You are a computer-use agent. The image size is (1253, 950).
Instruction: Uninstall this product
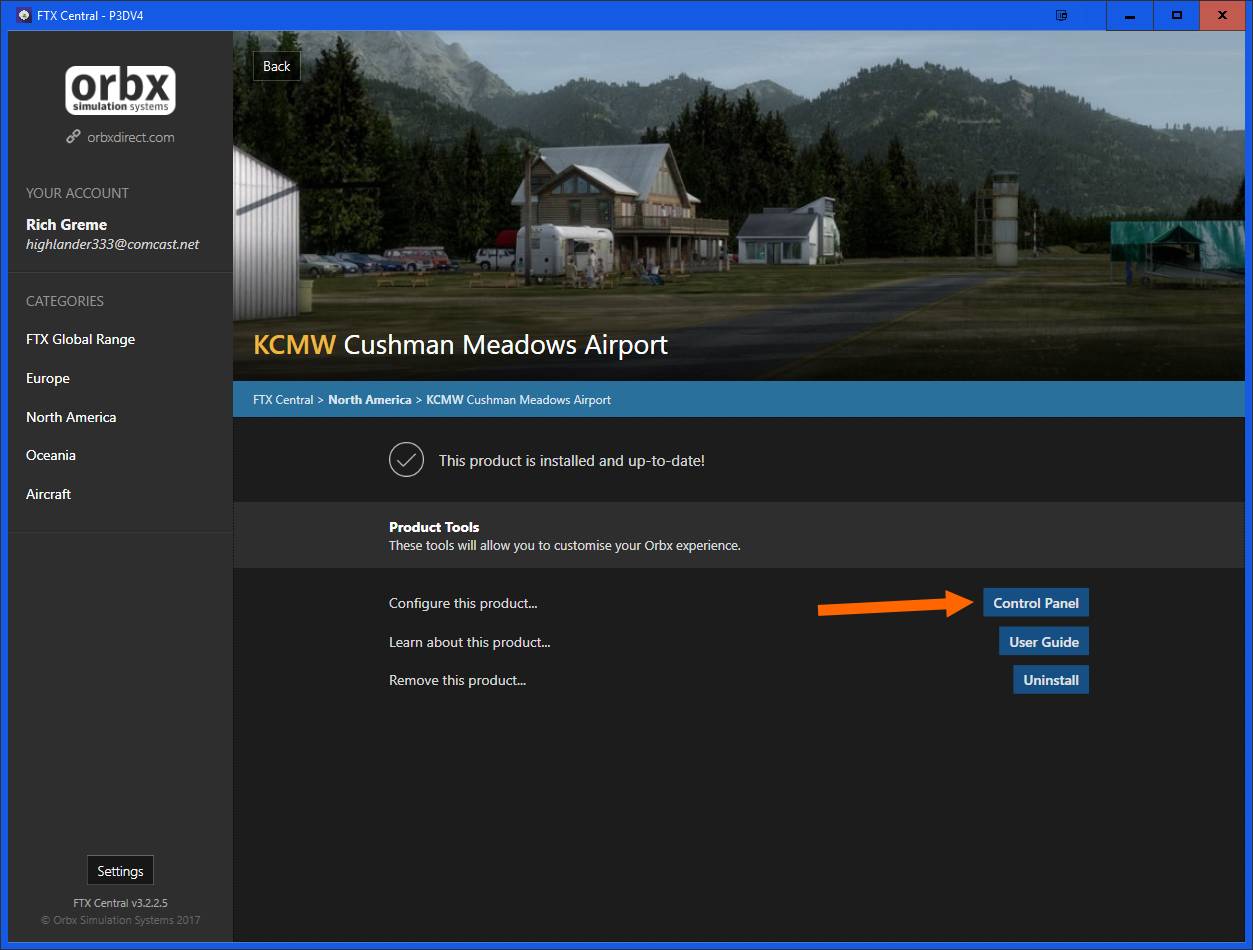(x=1051, y=680)
